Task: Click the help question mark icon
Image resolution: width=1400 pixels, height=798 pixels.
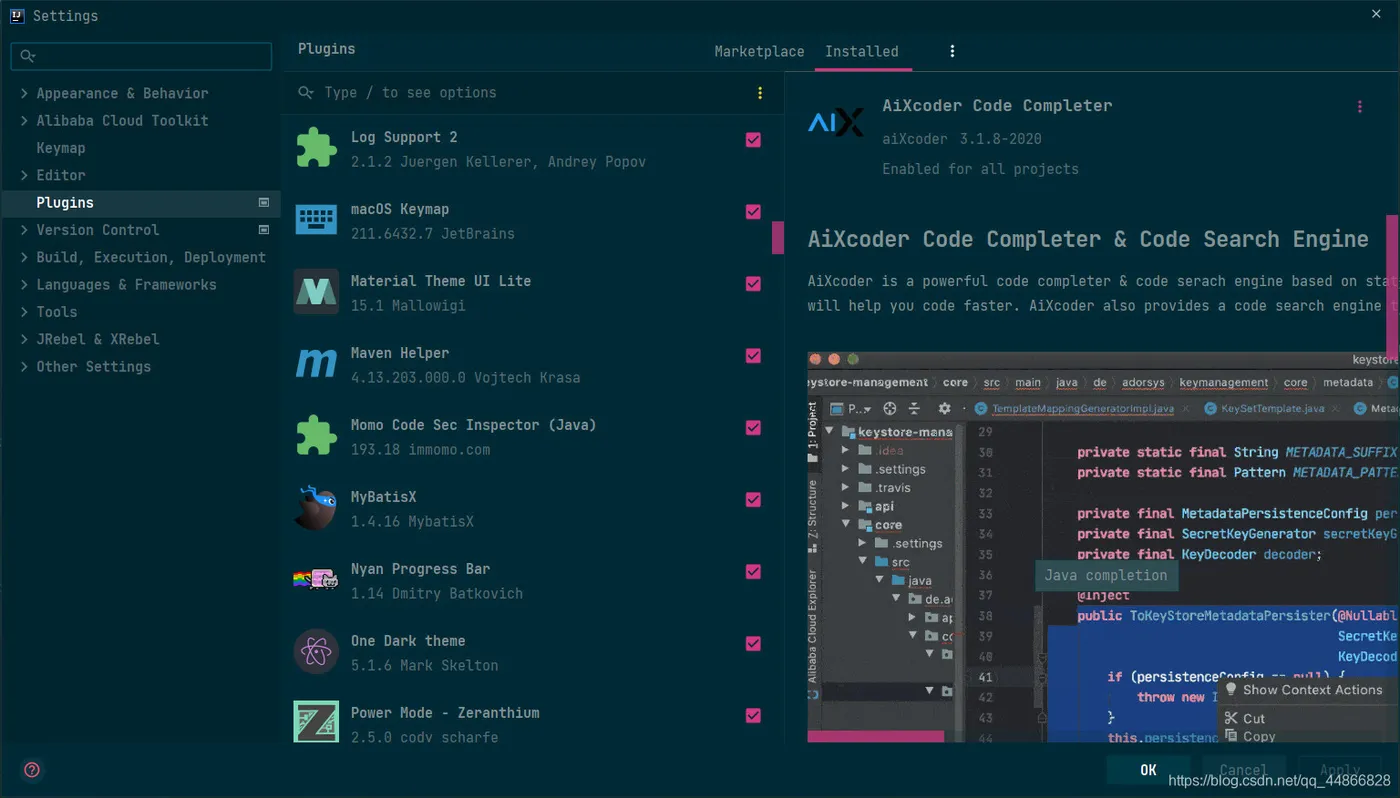Action: [x=32, y=770]
